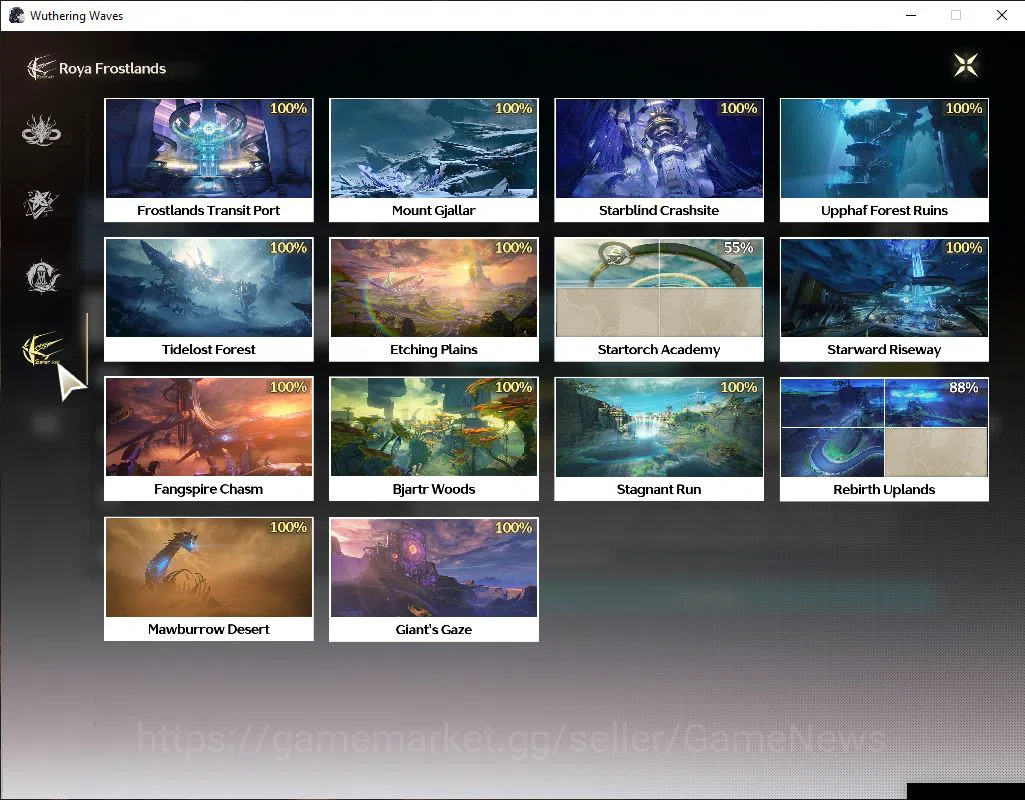Minimize the Wuthering Waves window
Screen dimensions: 1025x800
(x=911, y=15)
